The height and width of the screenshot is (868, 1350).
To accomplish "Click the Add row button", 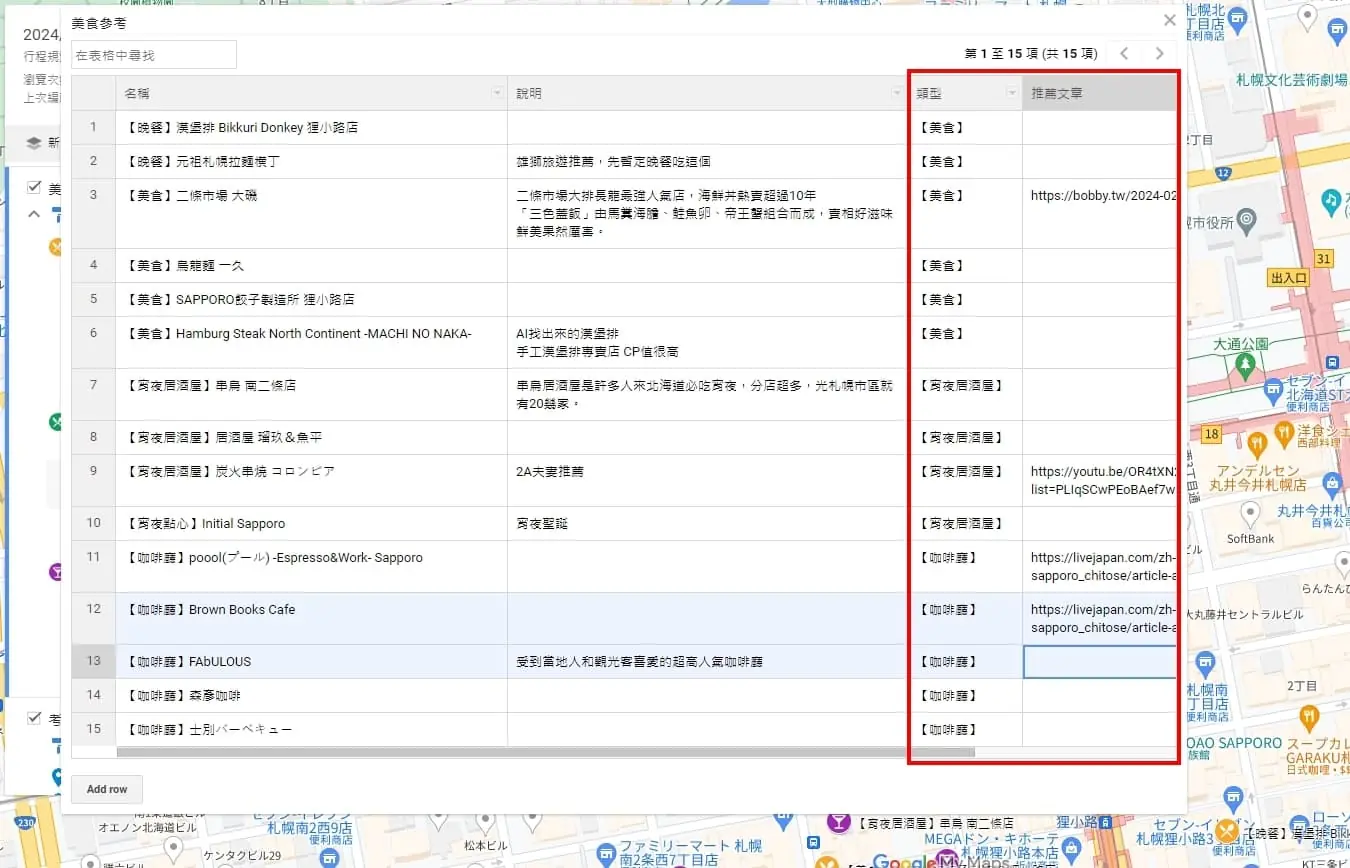I will (107, 789).
